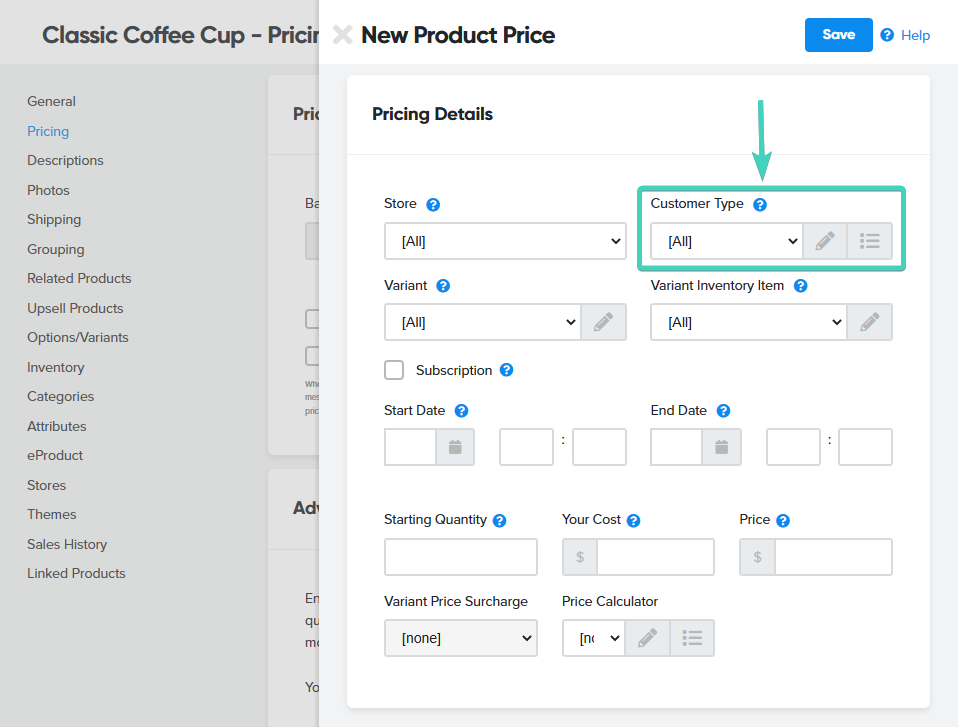Open the Grouping section
Image resolution: width=958 pixels, height=727 pixels.
(56, 249)
